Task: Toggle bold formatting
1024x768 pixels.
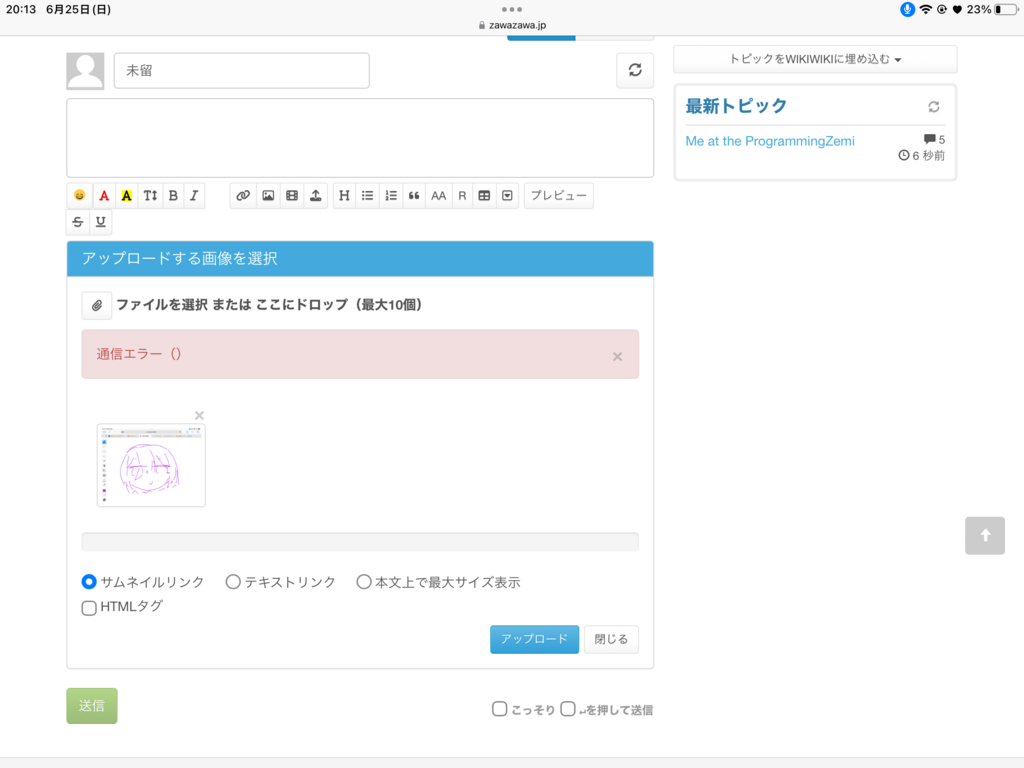Action: tap(173, 195)
